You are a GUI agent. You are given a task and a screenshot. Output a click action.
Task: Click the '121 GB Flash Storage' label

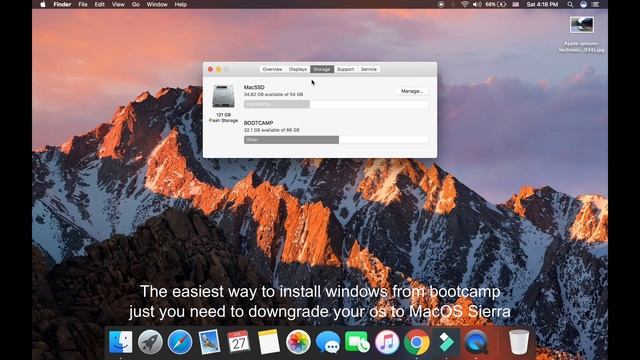[x=223, y=118]
